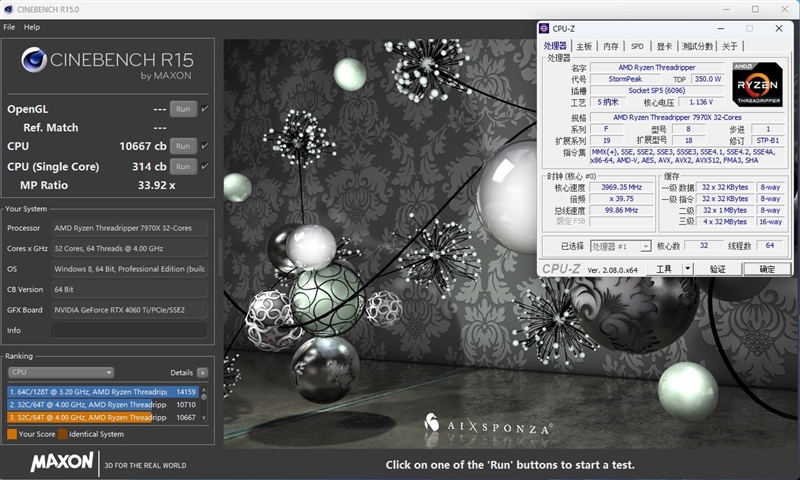Click the 工具 button in CPU-Z
This screenshot has width=800, height=480.
pyautogui.click(x=664, y=269)
